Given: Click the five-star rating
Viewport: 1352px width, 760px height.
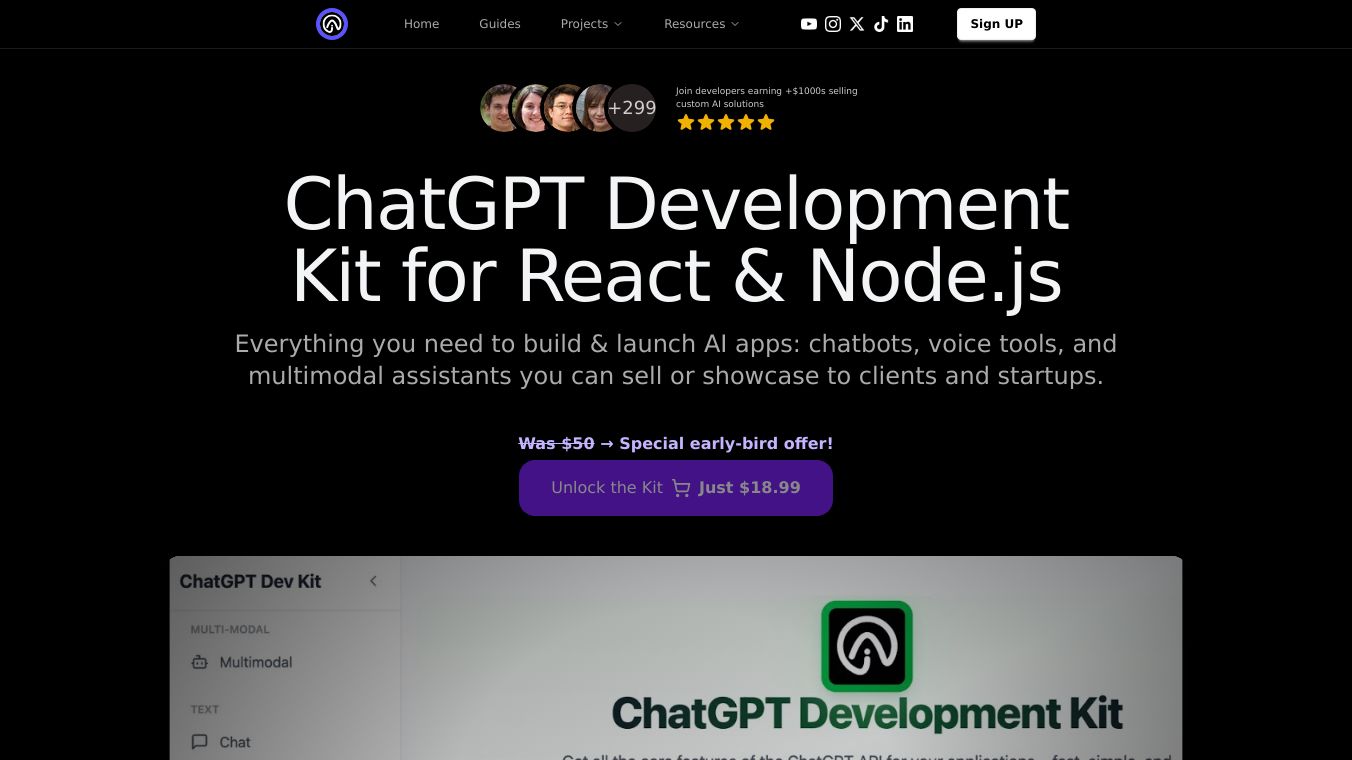Looking at the screenshot, I should coord(726,122).
